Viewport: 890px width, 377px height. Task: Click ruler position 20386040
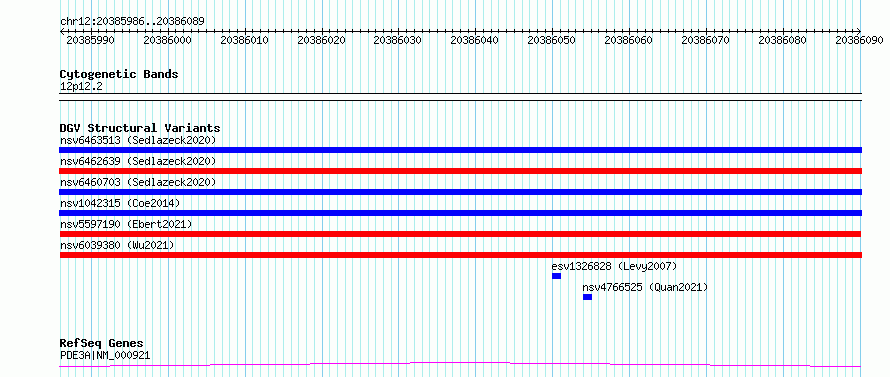click(x=475, y=40)
